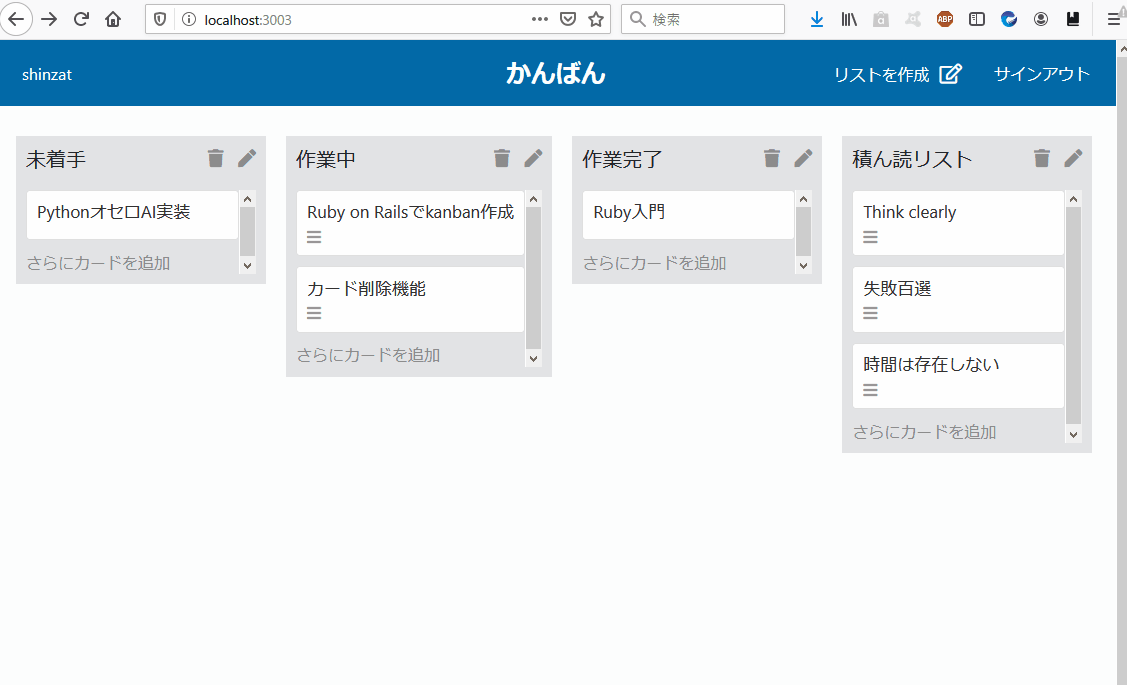Click the compose icon next to リストを作成
The image size is (1127, 685).
951,73
